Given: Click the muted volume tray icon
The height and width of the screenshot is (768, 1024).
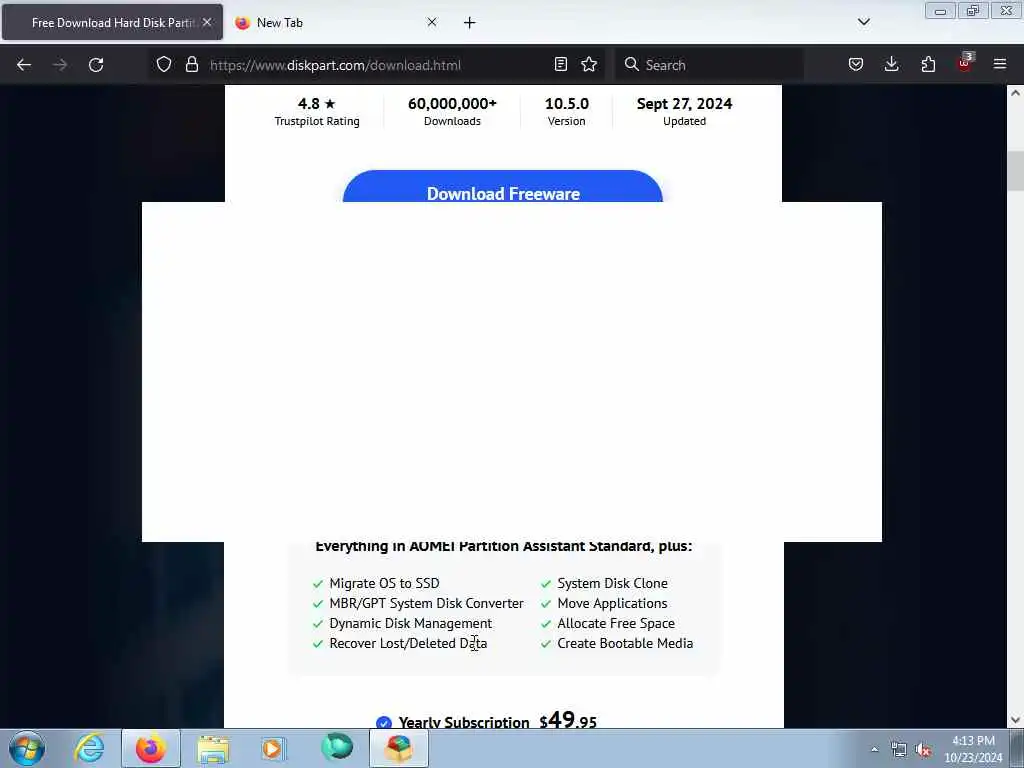Looking at the screenshot, I should [923, 750].
